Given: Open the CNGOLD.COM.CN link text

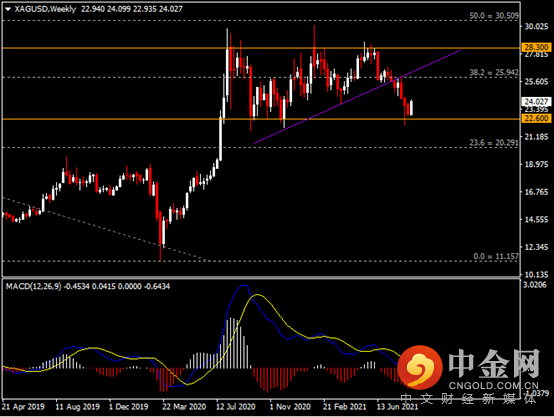Looking at the screenshot, I should 493,385.
